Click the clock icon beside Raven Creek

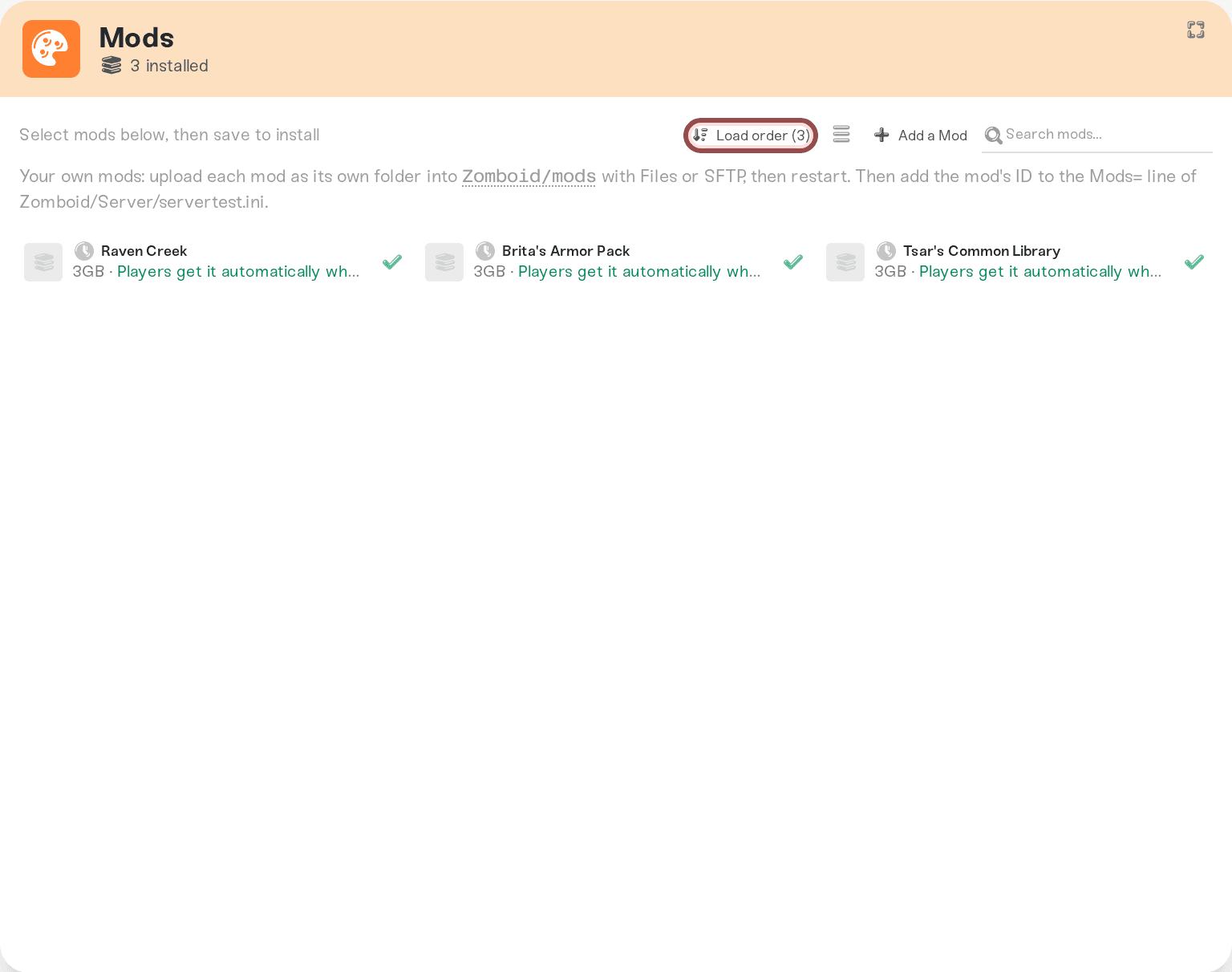tap(84, 251)
